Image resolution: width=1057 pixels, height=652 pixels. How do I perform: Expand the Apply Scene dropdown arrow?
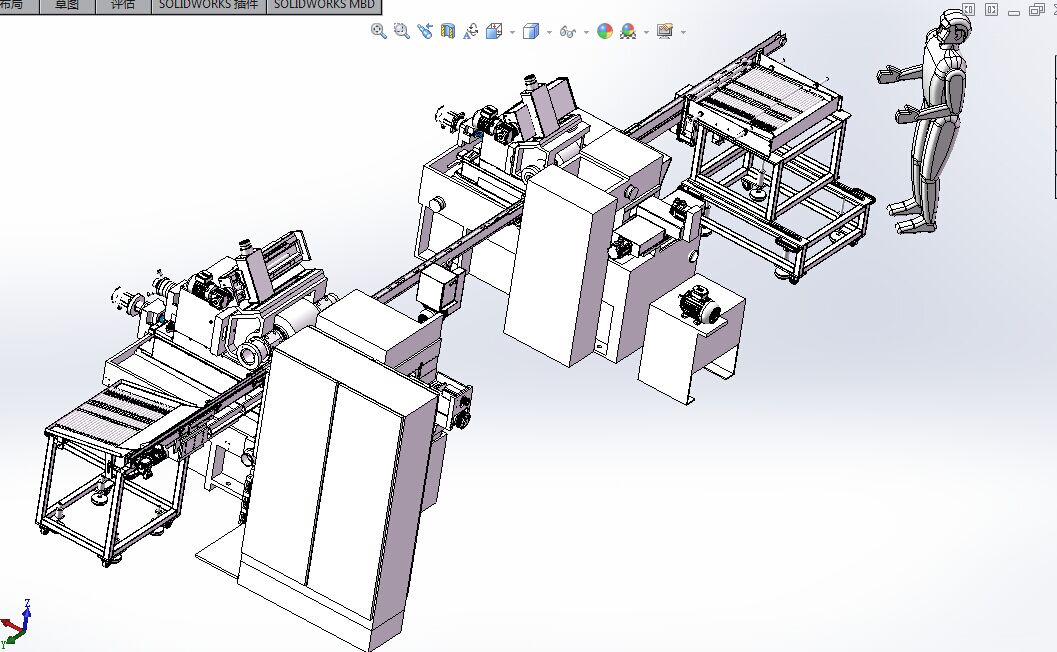click(646, 32)
